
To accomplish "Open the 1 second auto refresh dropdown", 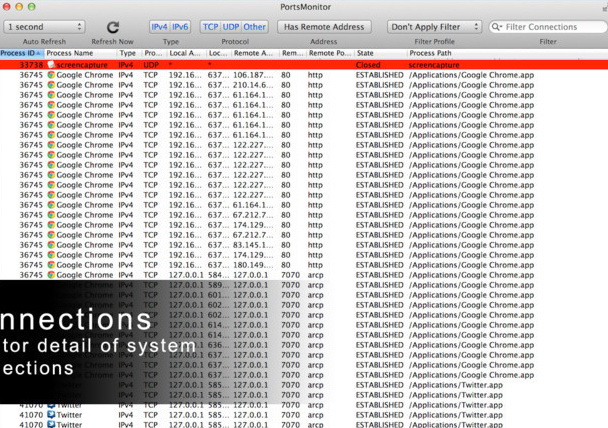I will [x=44, y=27].
